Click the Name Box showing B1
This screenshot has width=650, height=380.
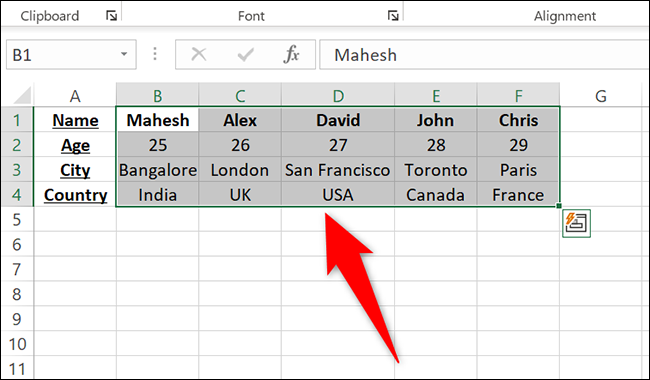click(71, 54)
